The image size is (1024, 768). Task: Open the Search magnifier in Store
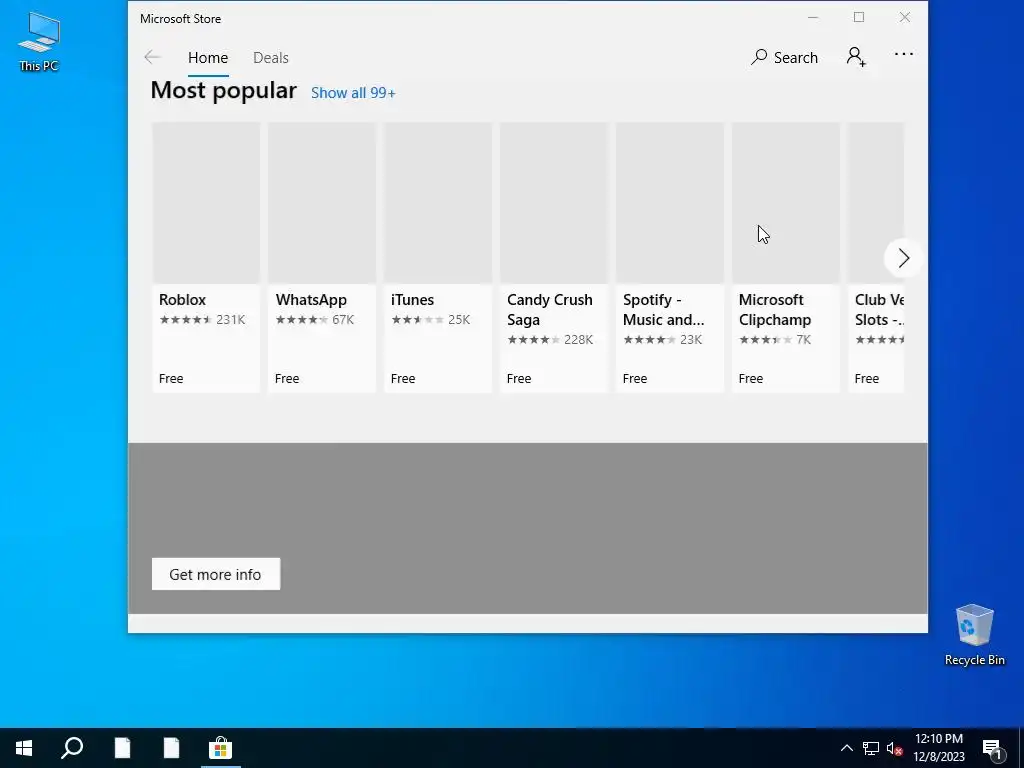tap(784, 57)
